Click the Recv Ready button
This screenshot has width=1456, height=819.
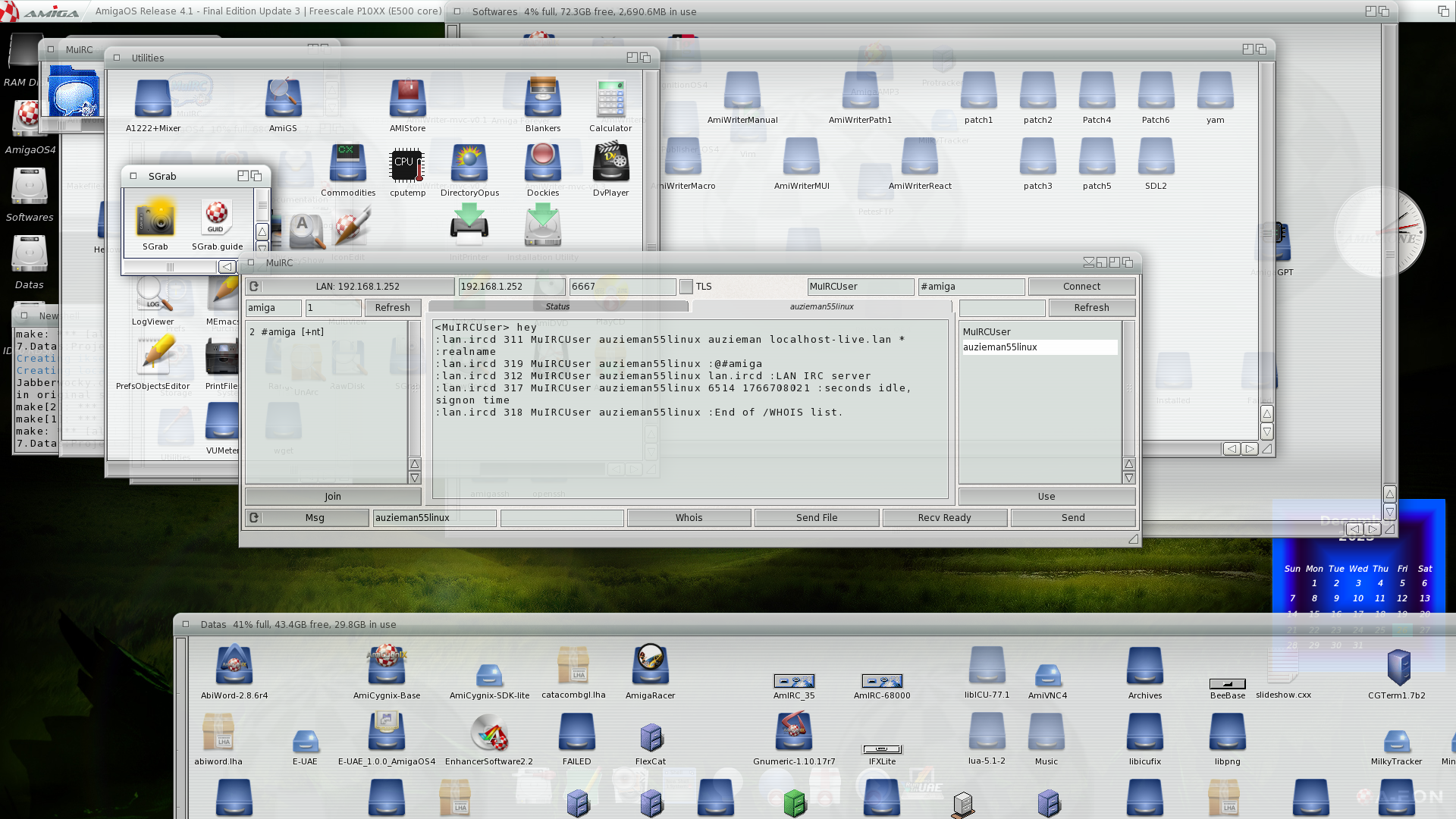click(x=945, y=518)
